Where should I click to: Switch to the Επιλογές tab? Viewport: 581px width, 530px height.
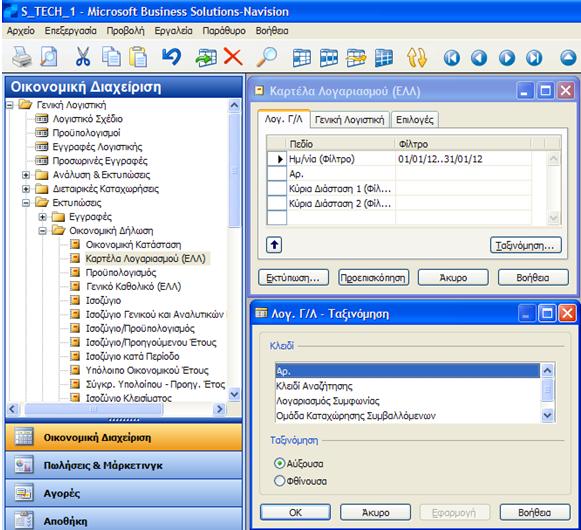pyautogui.click(x=415, y=120)
